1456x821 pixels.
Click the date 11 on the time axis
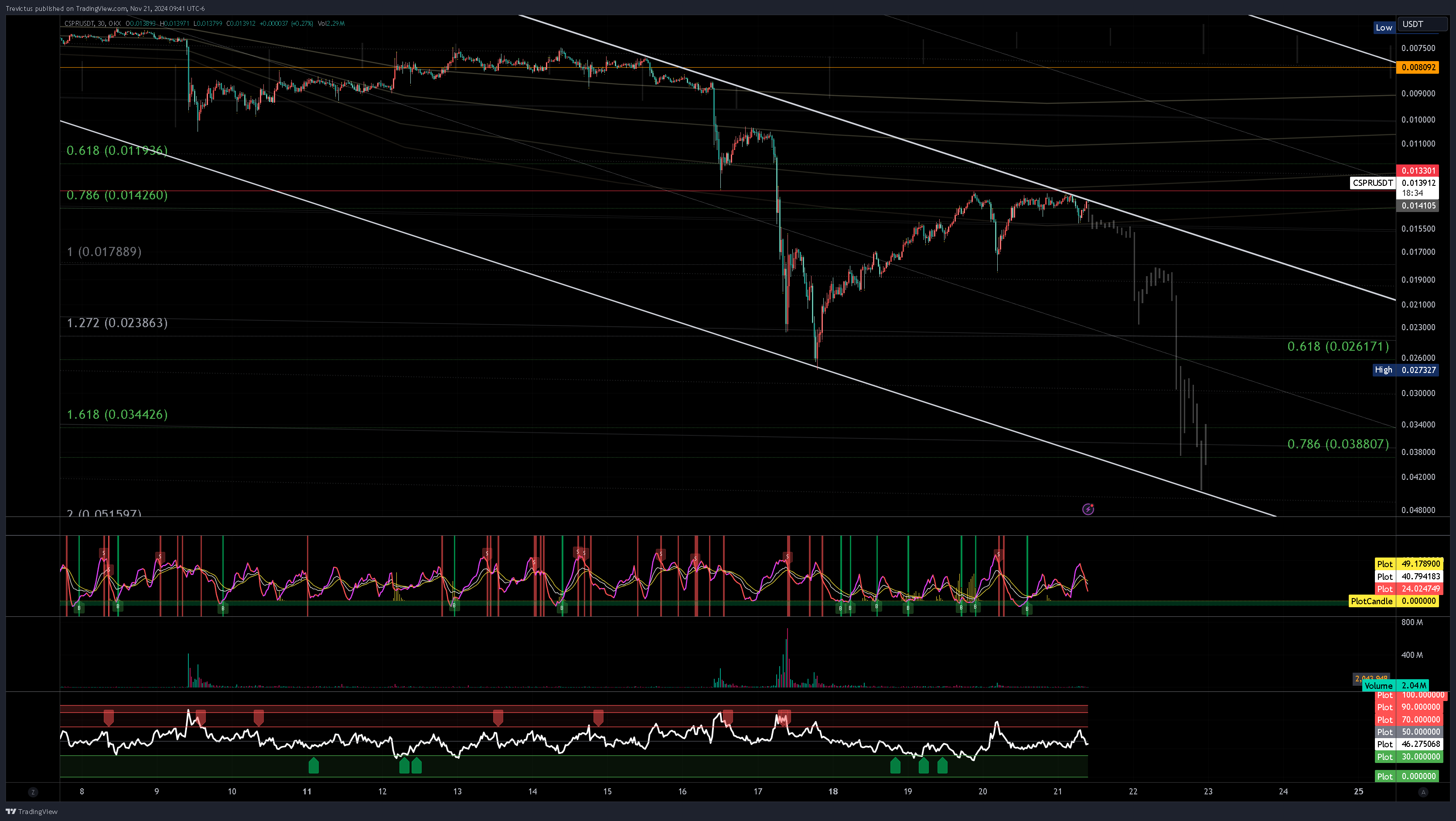click(307, 792)
